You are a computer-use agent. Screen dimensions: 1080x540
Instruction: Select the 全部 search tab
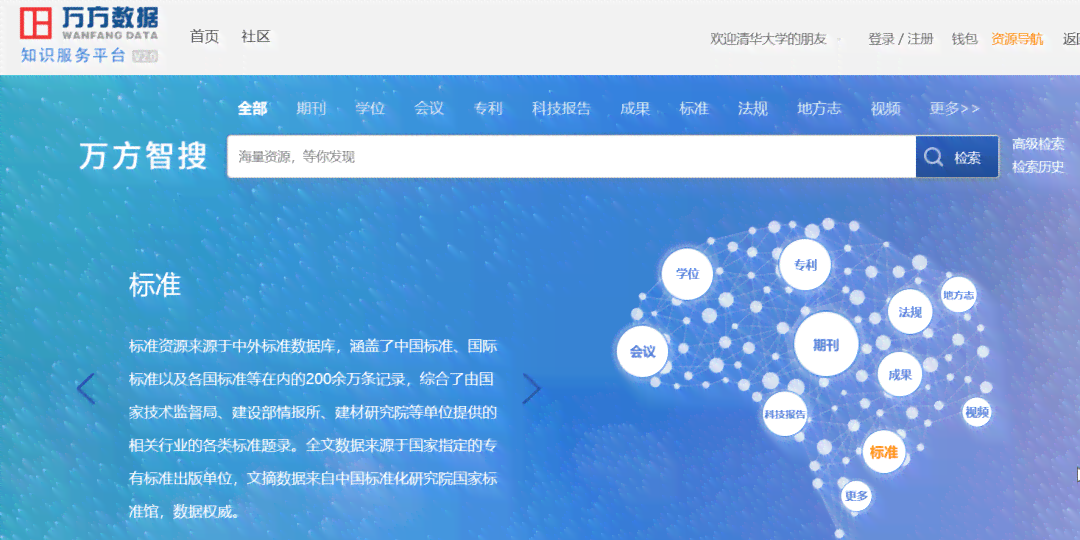point(252,108)
